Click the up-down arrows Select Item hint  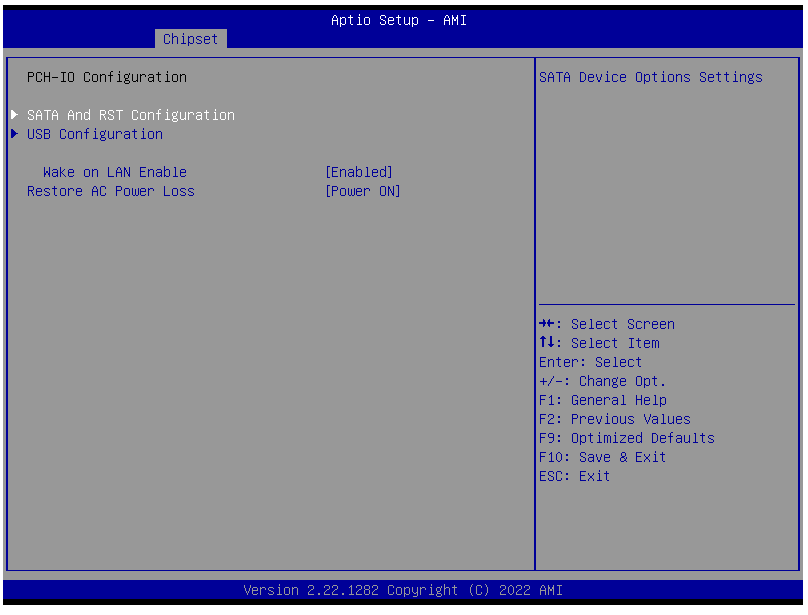[599, 343]
